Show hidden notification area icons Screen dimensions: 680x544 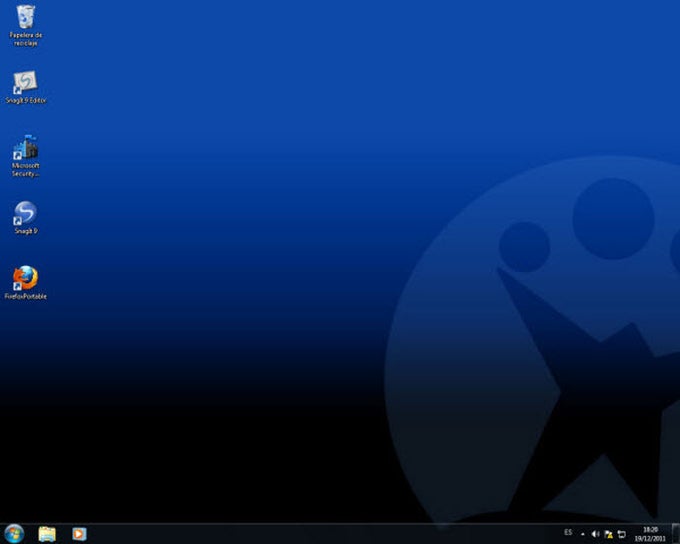pos(583,534)
